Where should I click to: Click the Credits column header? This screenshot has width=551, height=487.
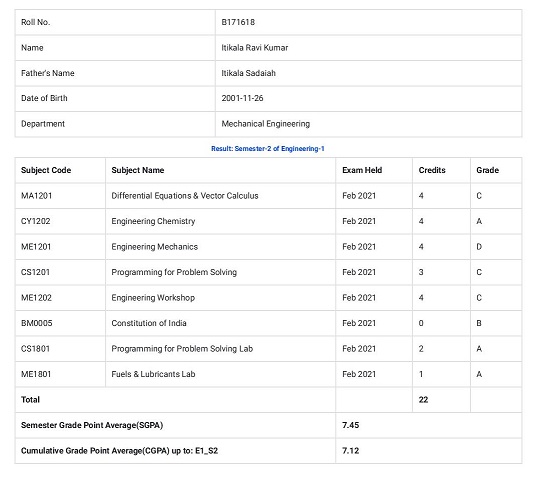[x=432, y=170]
